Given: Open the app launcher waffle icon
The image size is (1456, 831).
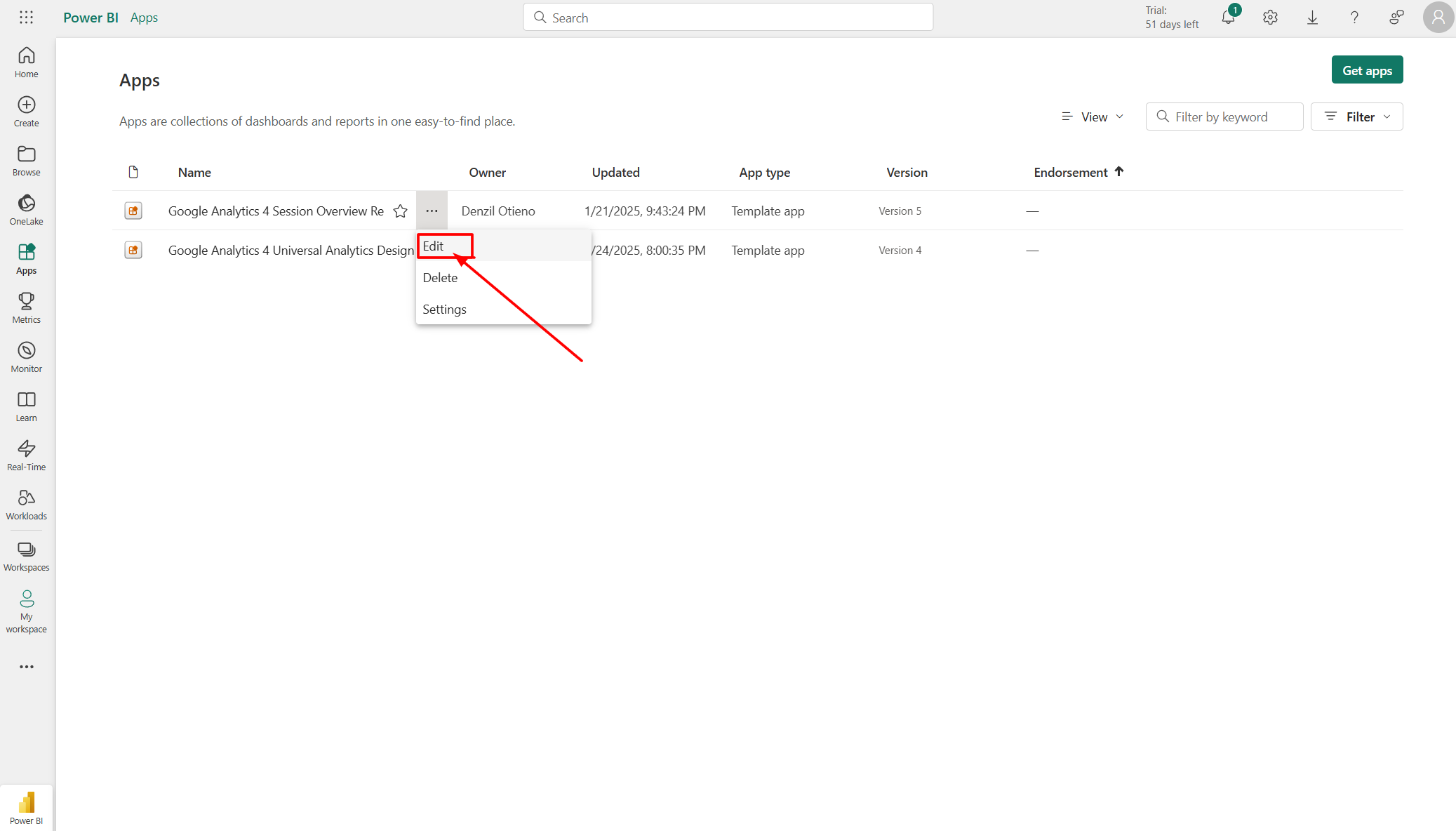Looking at the screenshot, I should [26, 18].
